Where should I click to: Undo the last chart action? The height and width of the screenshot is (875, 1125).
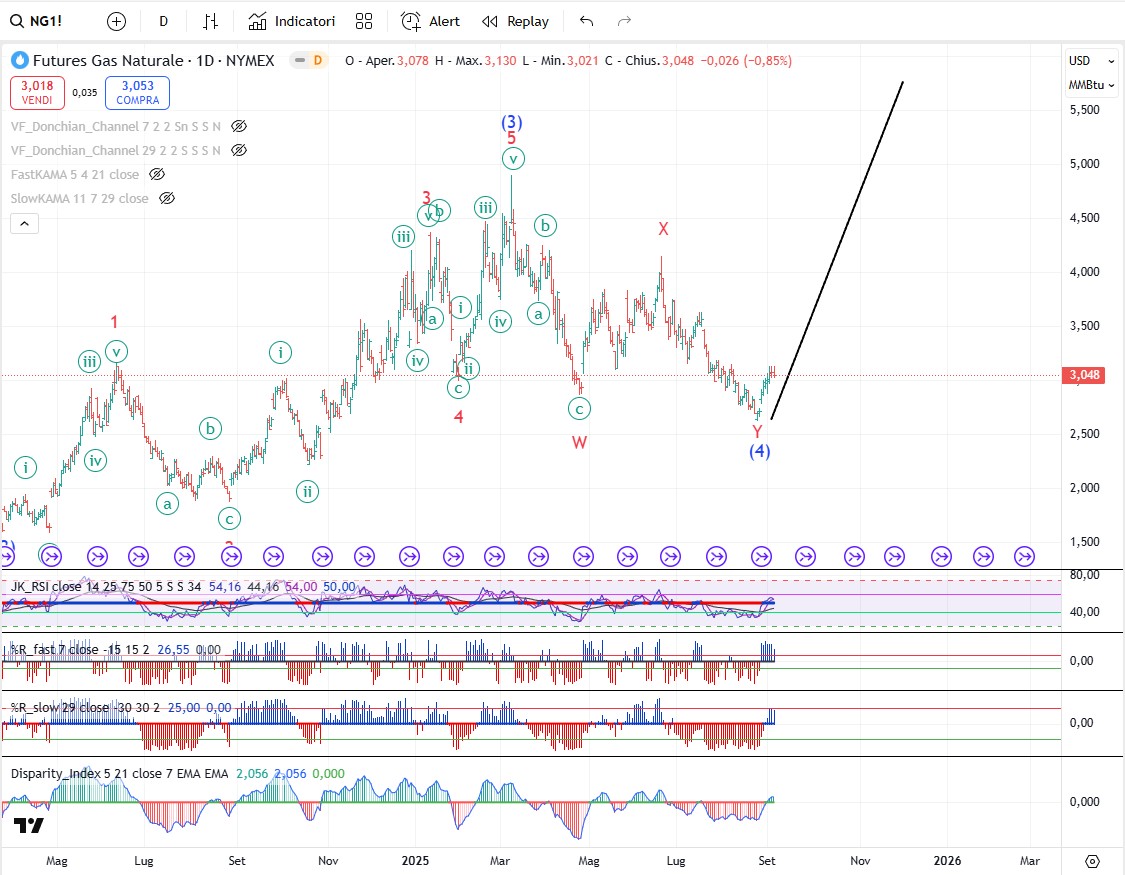coord(586,21)
